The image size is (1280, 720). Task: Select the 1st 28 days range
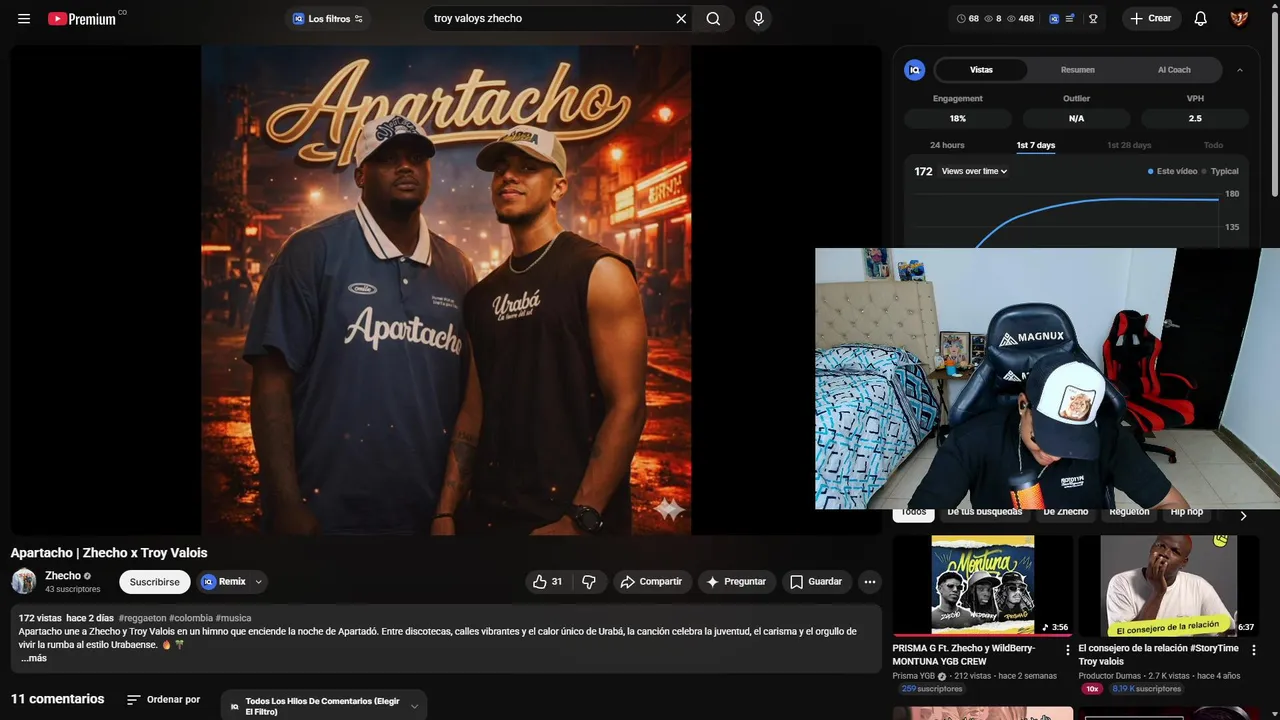(1129, 145)
